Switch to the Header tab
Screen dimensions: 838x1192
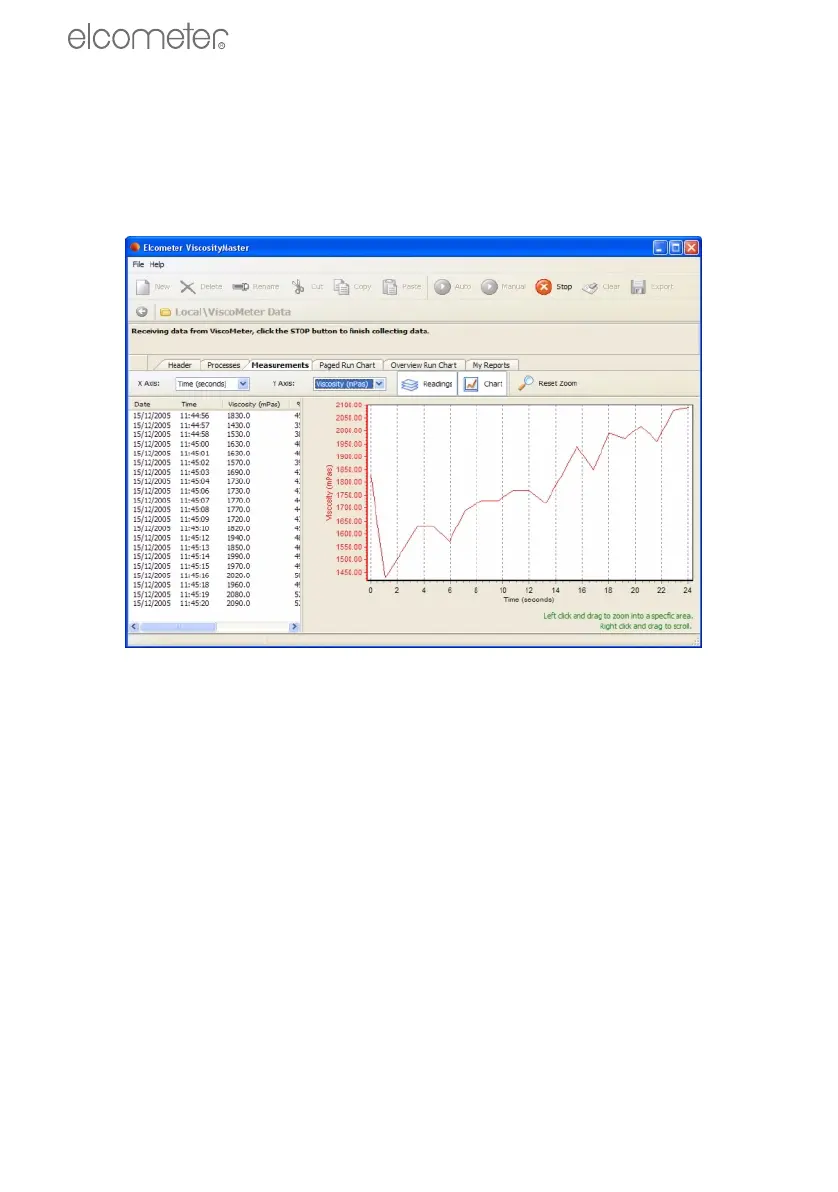pyautogui.click(x=179, y=365)
